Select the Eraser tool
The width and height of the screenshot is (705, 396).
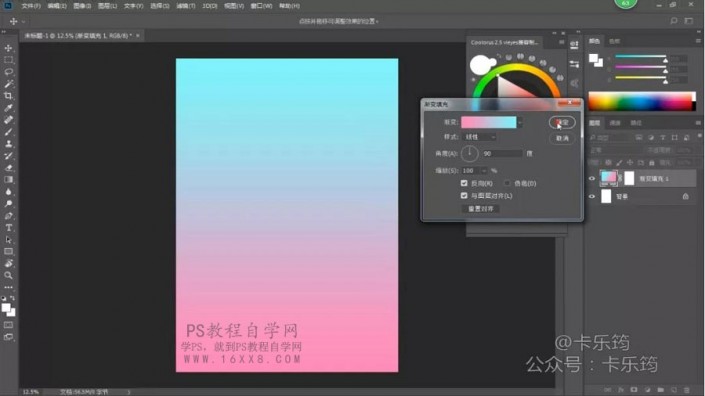[x=9, y=168]
